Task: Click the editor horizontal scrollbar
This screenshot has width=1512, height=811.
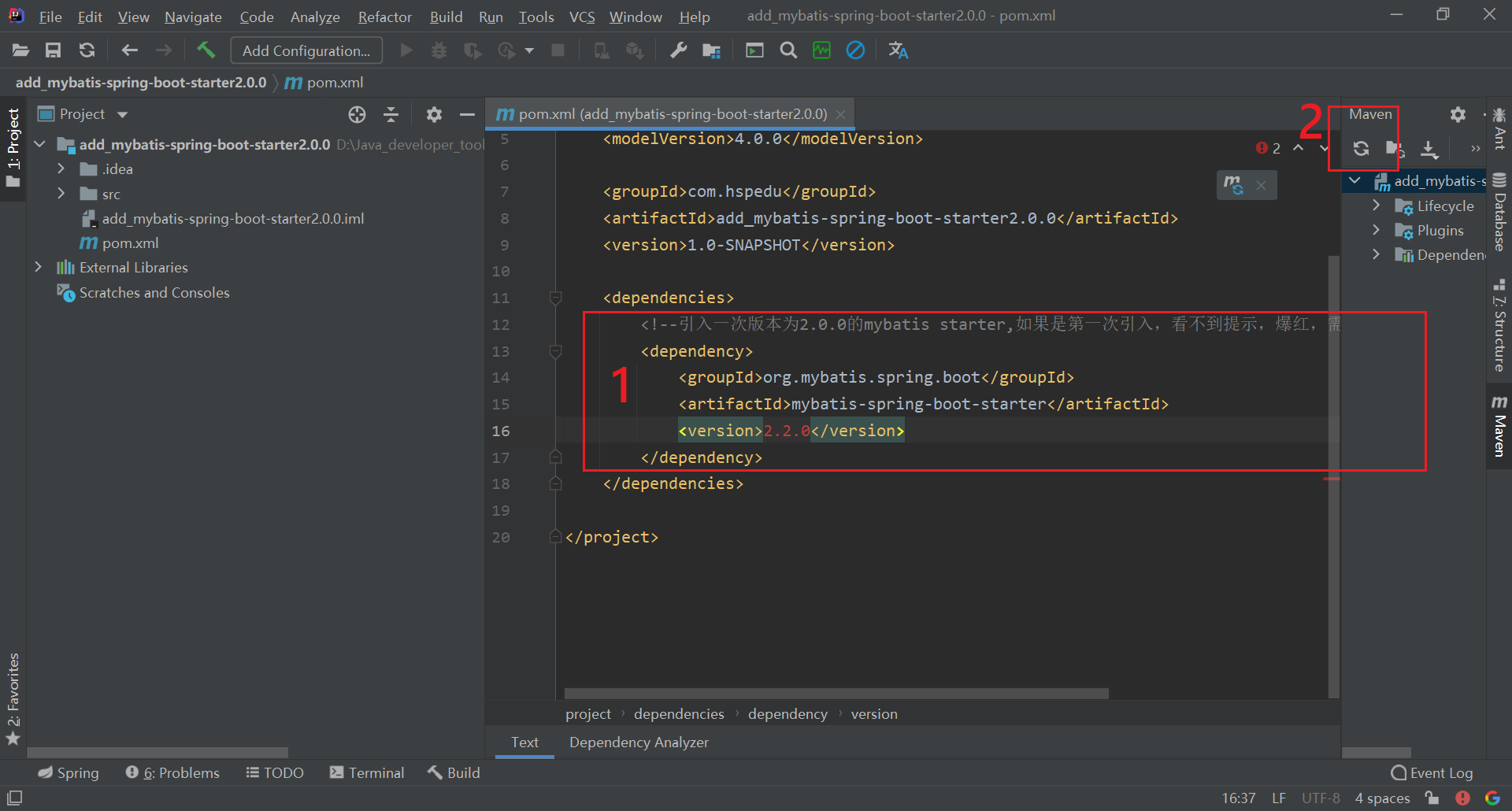Action: tap(836, 694)
